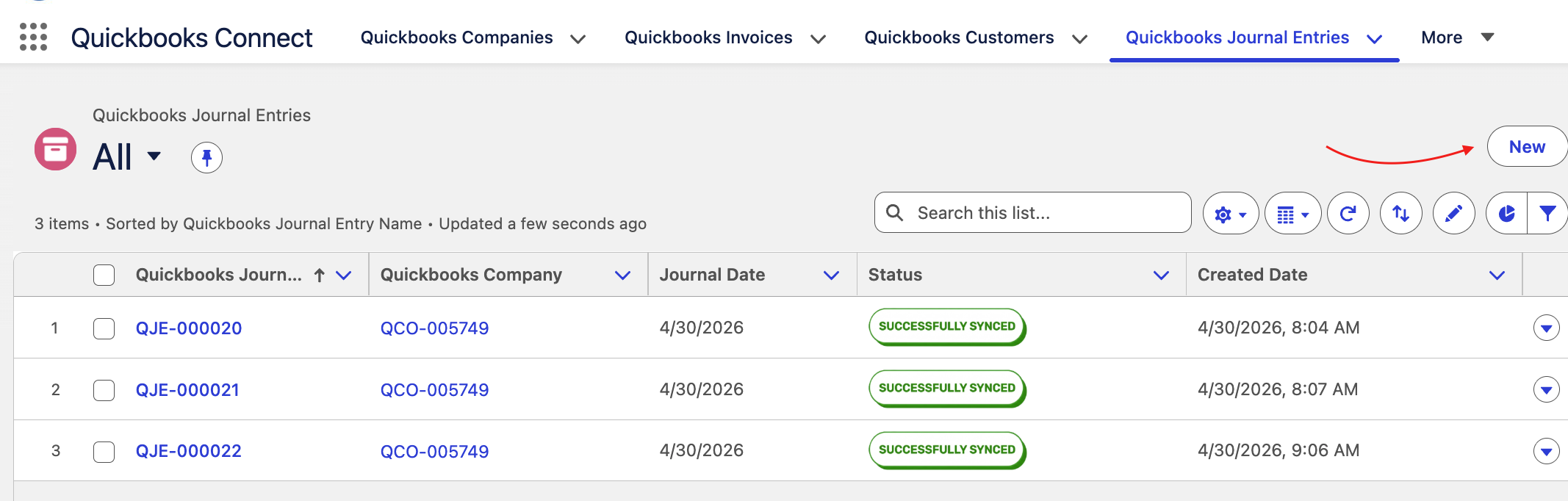Open journal entry QJE-000022

click(189, 451)
